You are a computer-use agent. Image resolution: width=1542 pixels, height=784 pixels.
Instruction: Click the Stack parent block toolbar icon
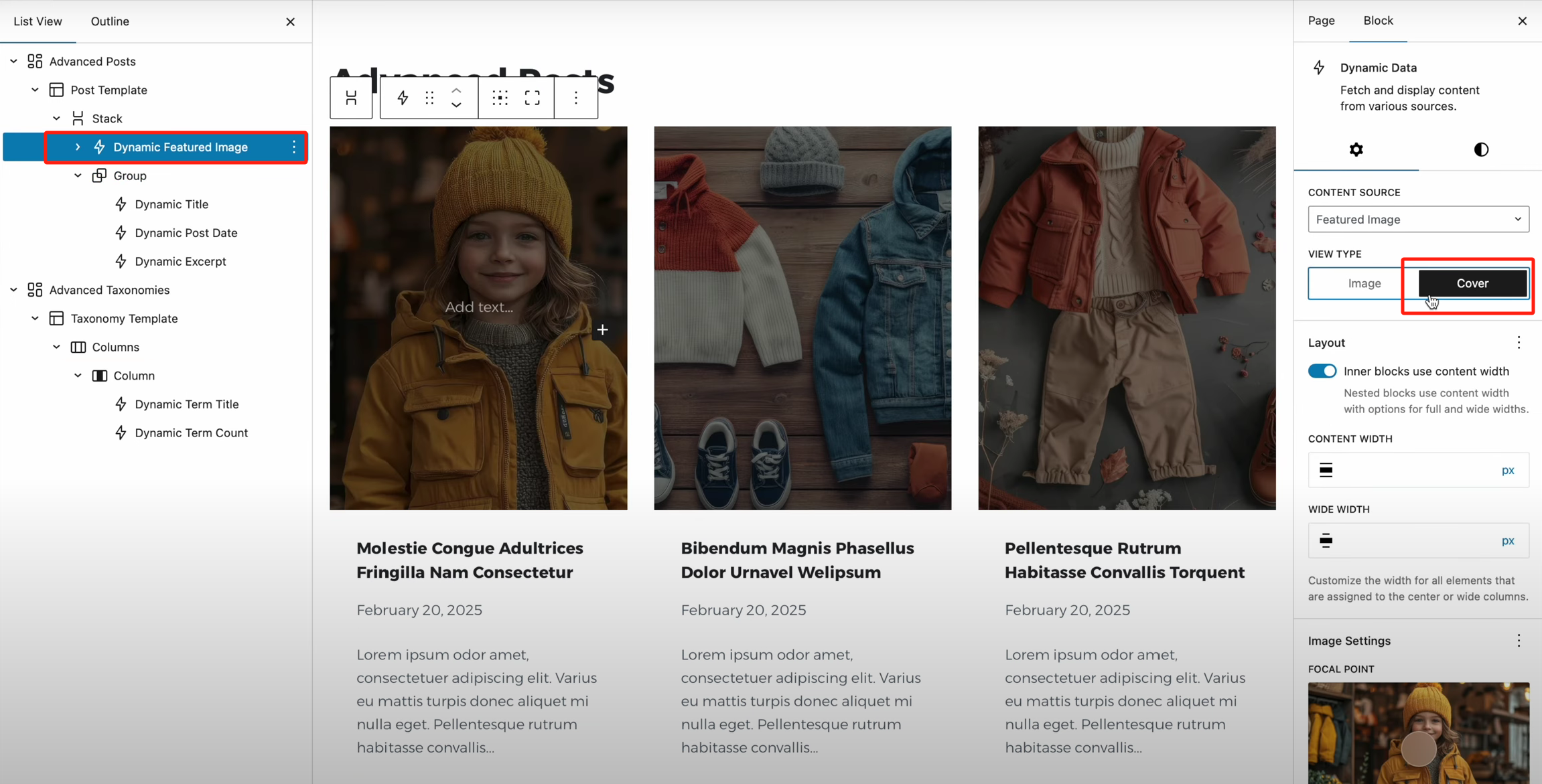(x=351, y=98)
